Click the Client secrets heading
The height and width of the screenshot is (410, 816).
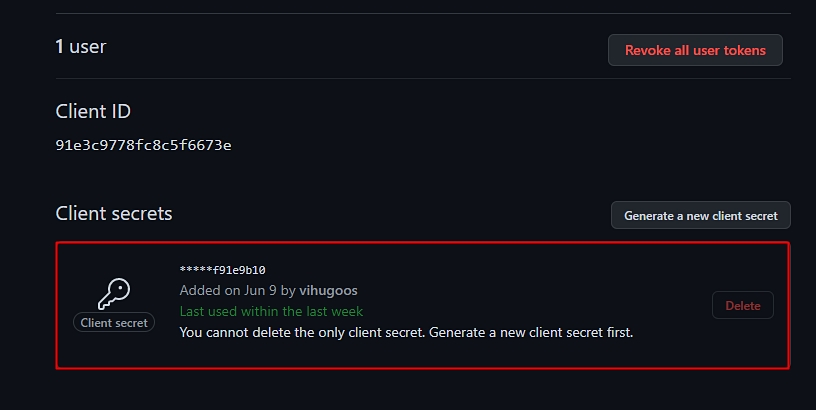pyautogui.click(x=114, y=213)
